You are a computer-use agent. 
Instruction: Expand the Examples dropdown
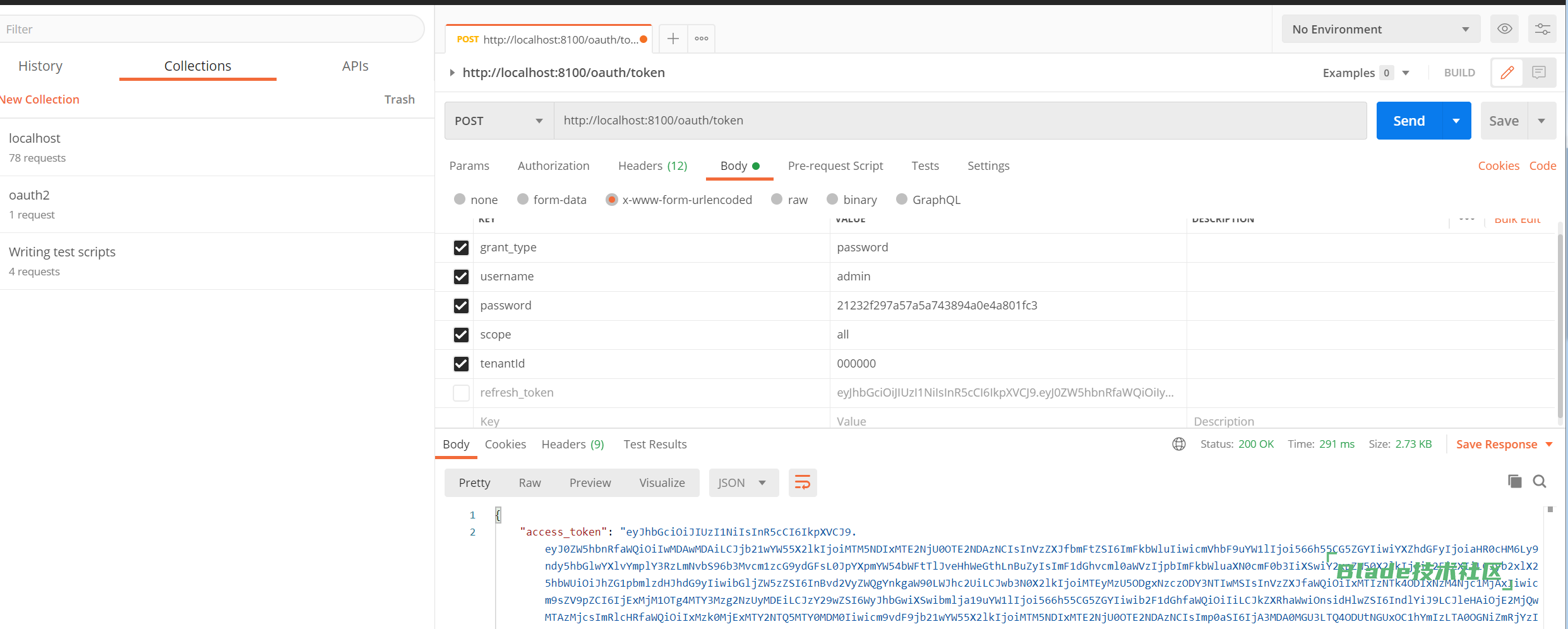click(1406, 73)
